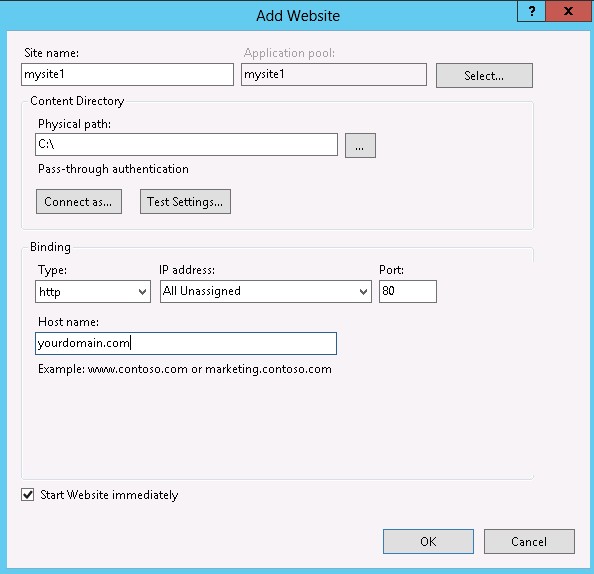Click the Add Website title bar
The image size is (594, 574).
pyautogui.click(x=298, y=16)
